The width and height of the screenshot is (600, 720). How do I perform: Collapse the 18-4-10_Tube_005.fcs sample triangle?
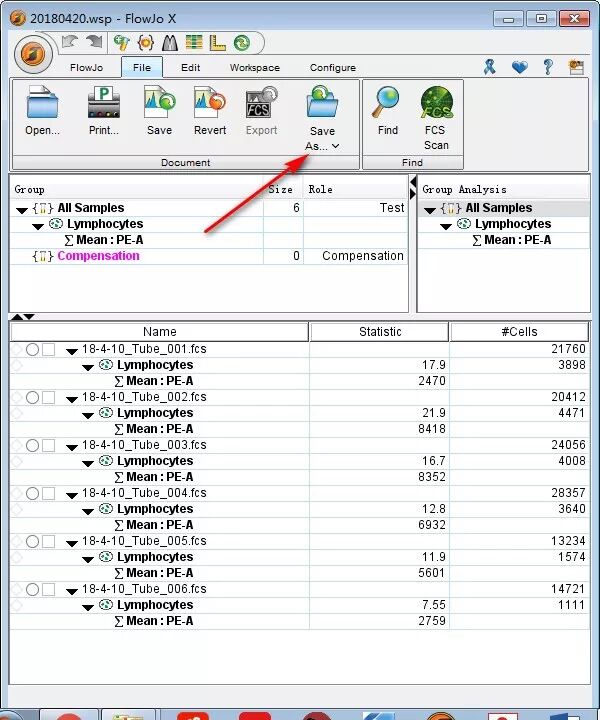(x=72, y=544)
